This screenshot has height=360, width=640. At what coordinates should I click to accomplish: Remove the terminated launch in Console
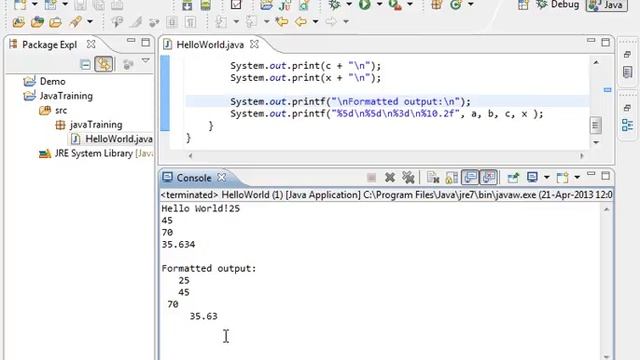[389, 178]
